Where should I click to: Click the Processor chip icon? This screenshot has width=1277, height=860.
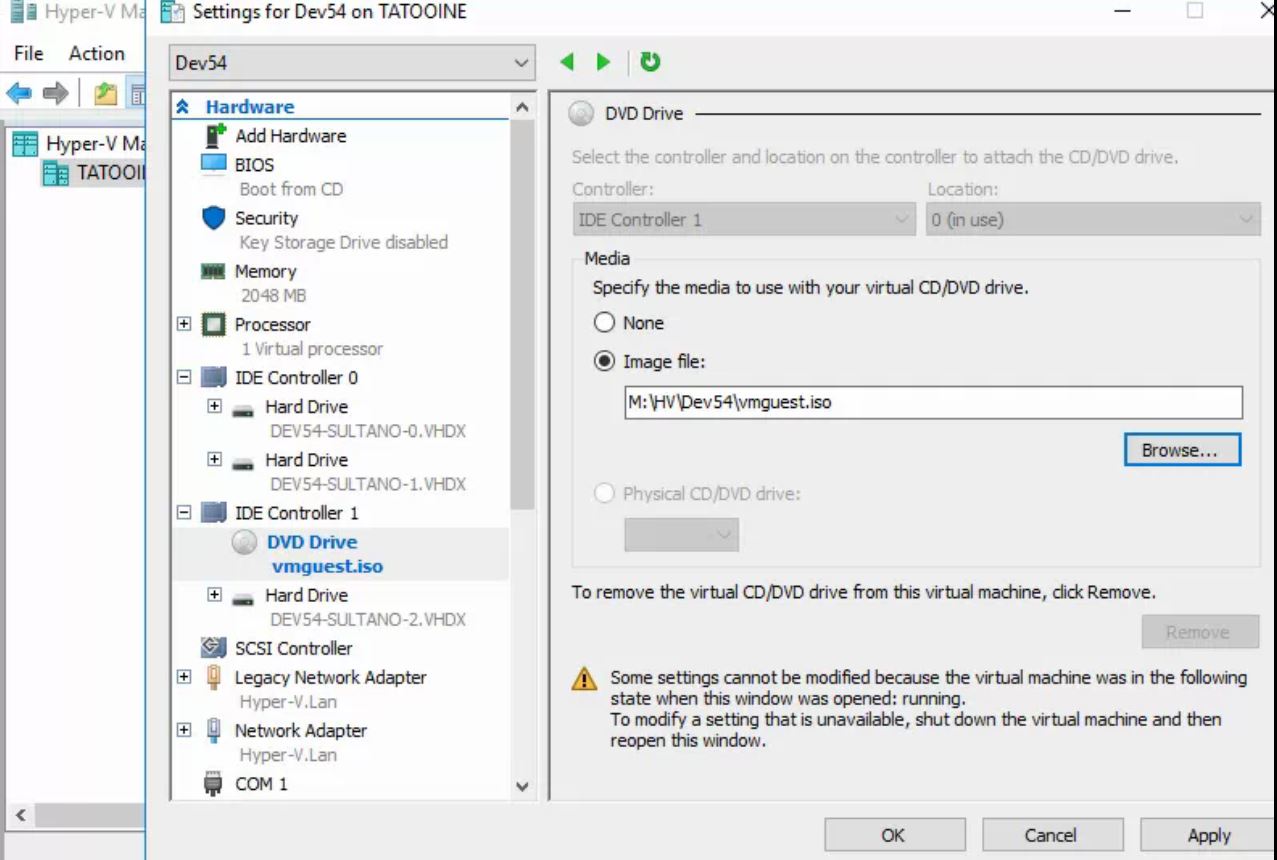pos(214,325)
